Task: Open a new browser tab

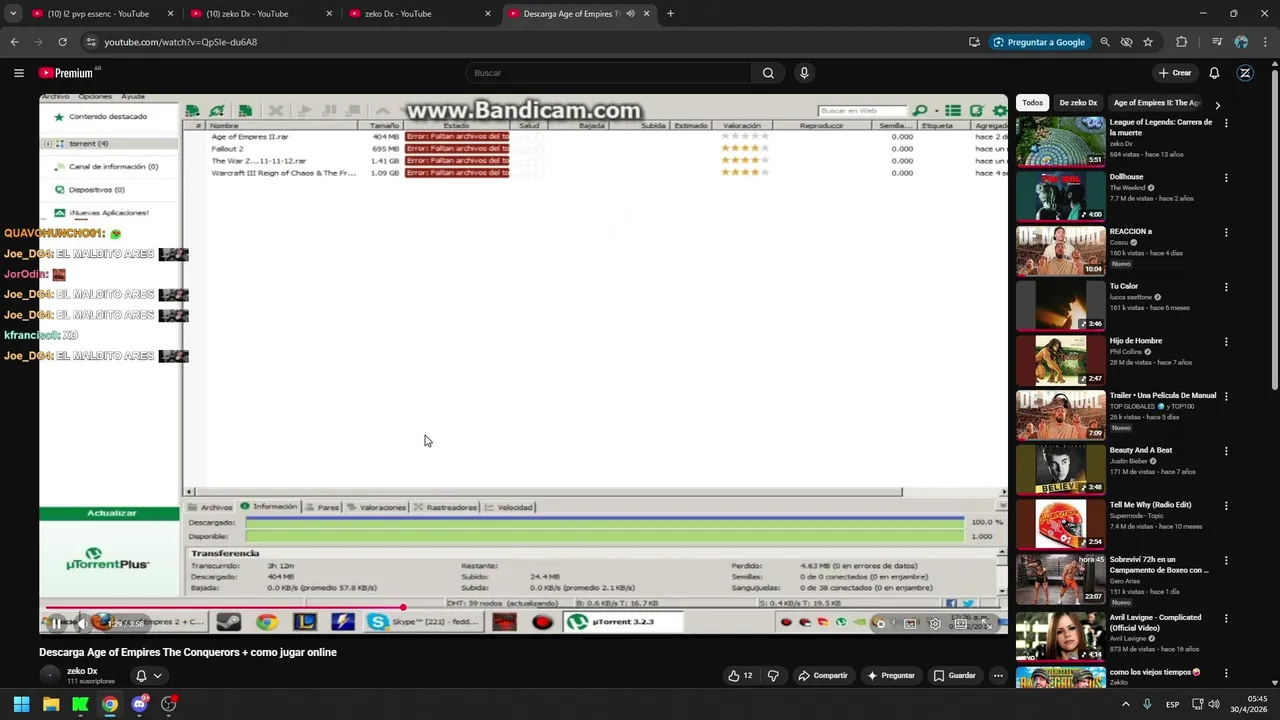Action: click(670, 14)
